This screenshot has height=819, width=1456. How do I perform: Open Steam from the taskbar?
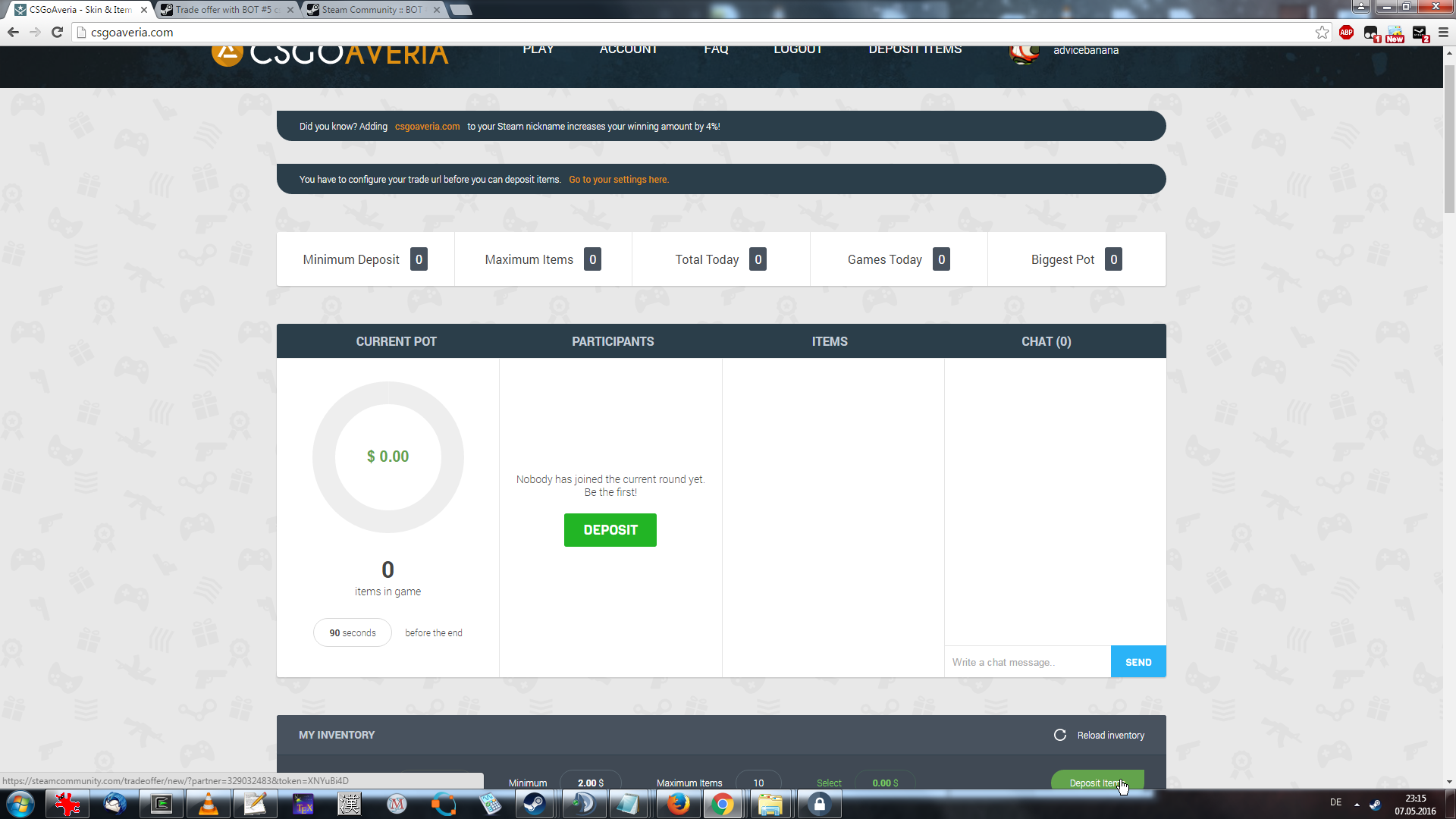[x=535, y=804]
